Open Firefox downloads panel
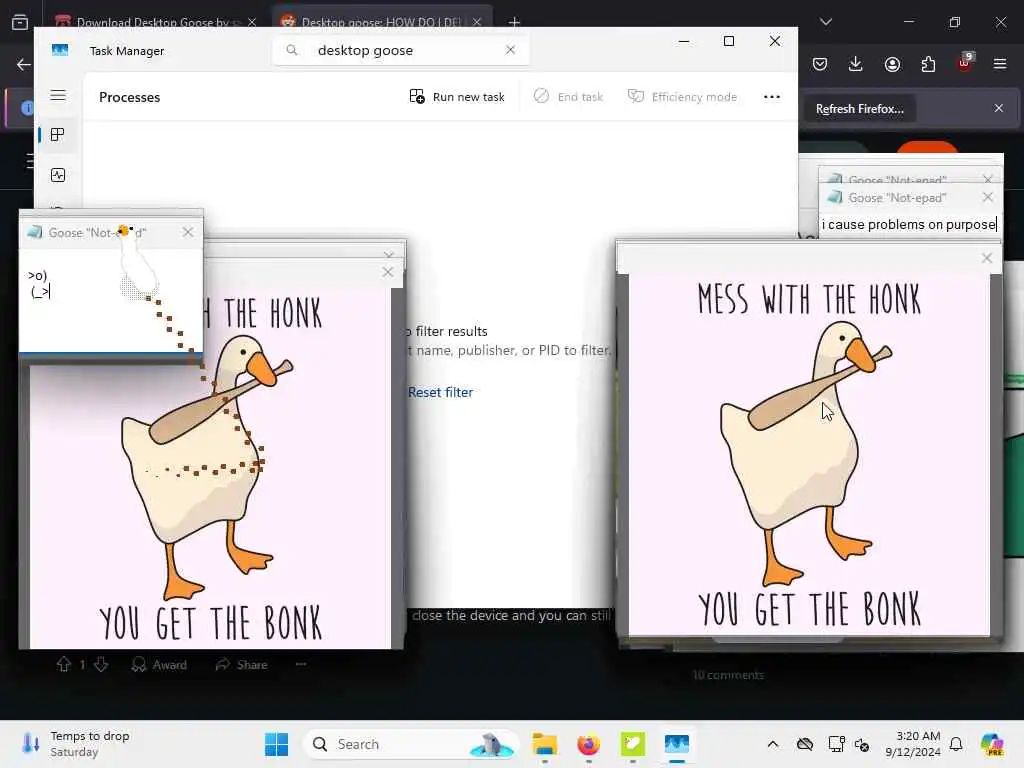Screen dimensions: 1024x768 coord(856,64)
